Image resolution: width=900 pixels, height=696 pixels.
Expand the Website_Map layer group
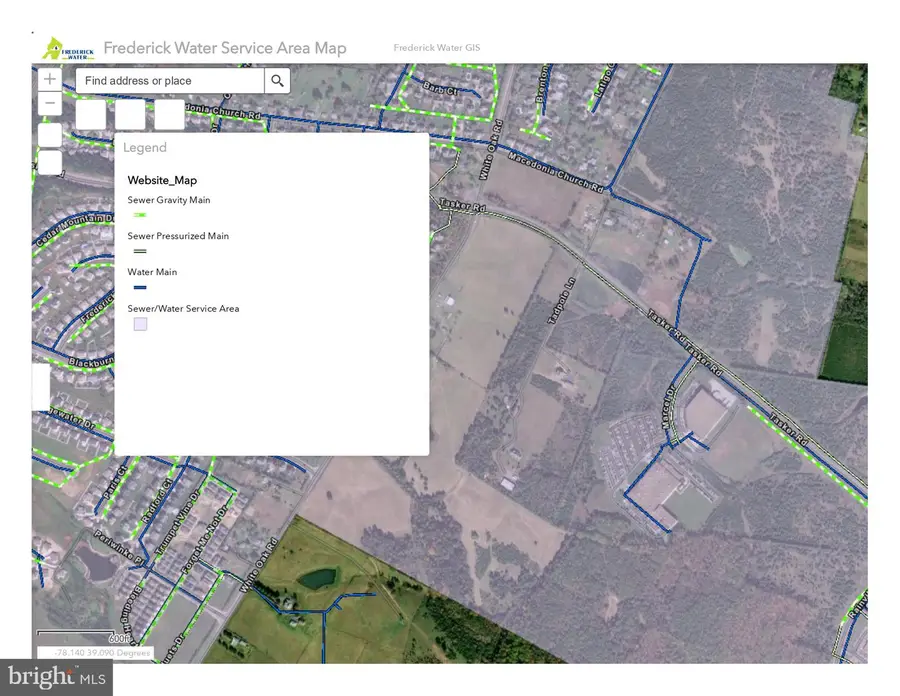[x=161, y=180]
